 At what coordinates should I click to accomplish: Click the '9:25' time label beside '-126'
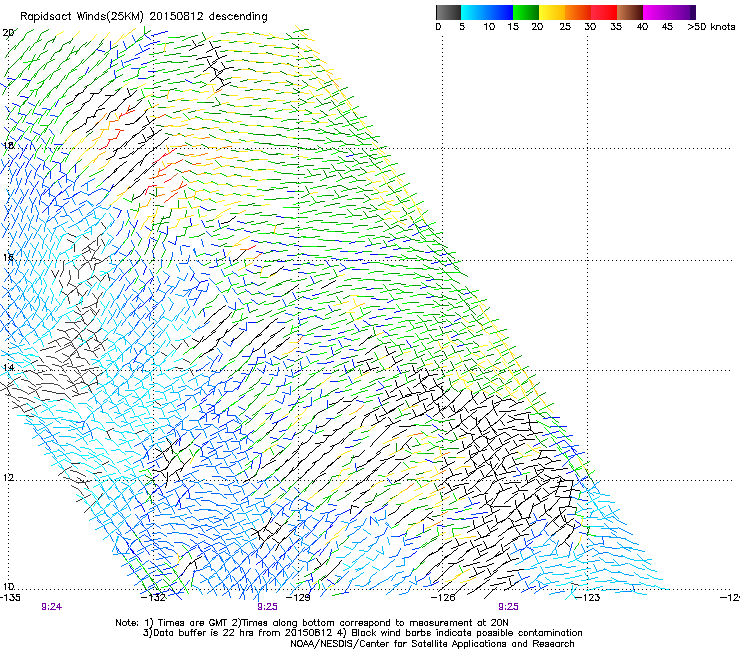(508, 607)
